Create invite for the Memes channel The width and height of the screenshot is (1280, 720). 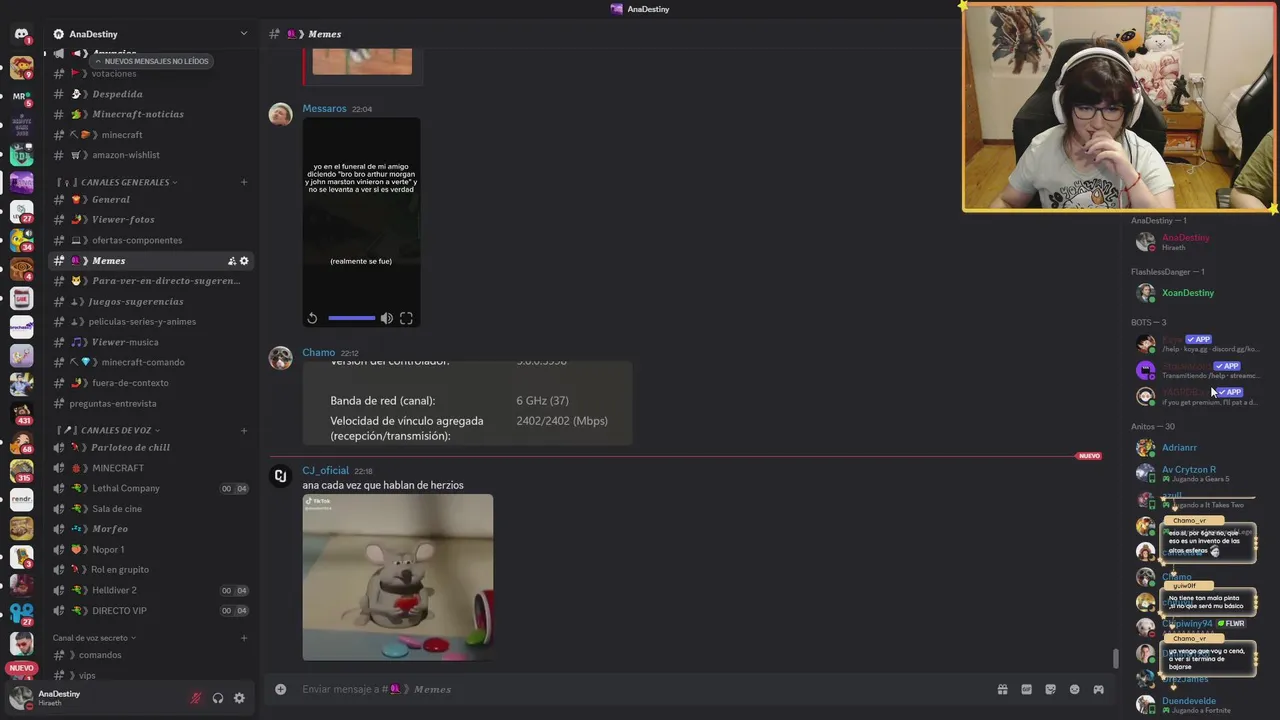coord(232,261)
